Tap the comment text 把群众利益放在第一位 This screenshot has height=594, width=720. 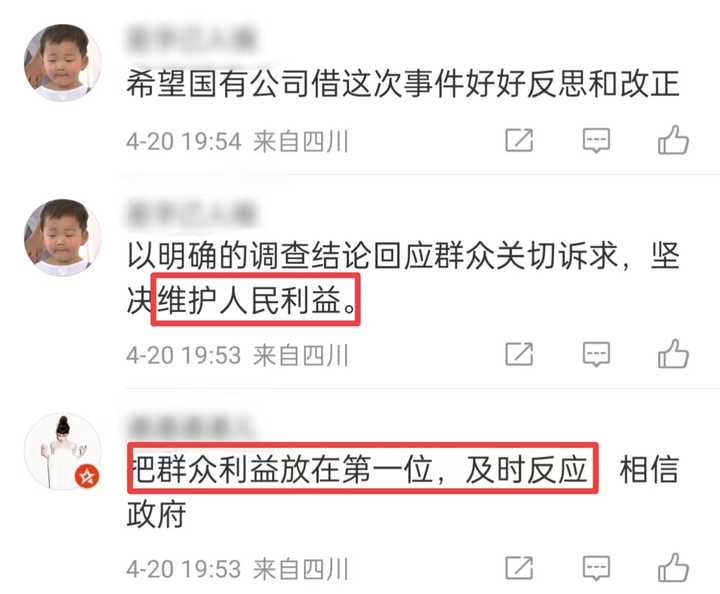[363, 469]
